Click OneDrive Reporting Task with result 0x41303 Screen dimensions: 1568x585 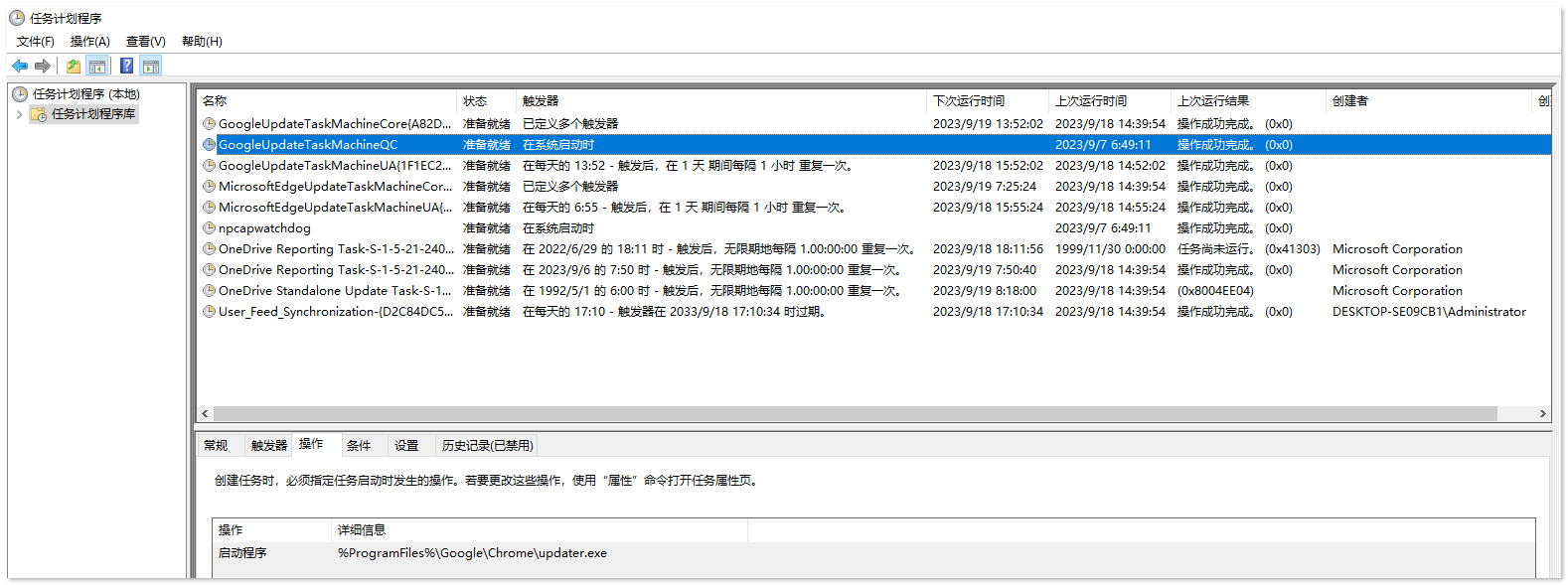point(336,249)
